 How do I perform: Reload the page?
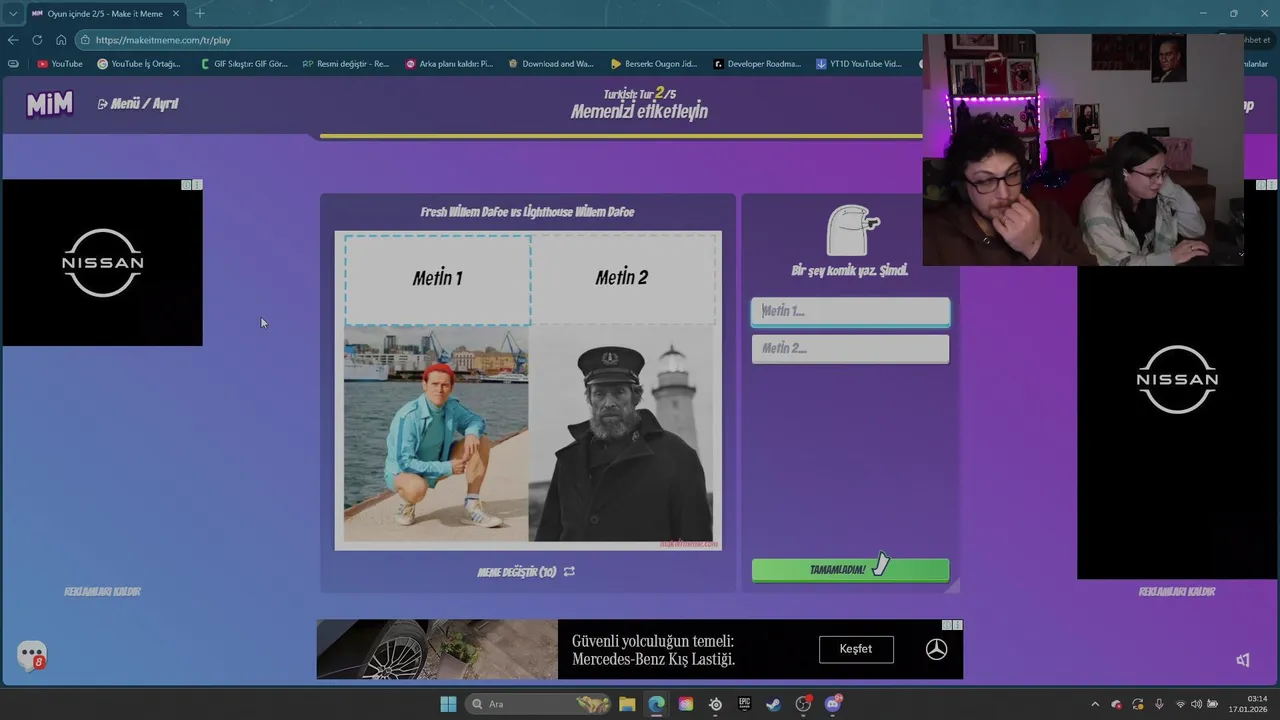37,40
